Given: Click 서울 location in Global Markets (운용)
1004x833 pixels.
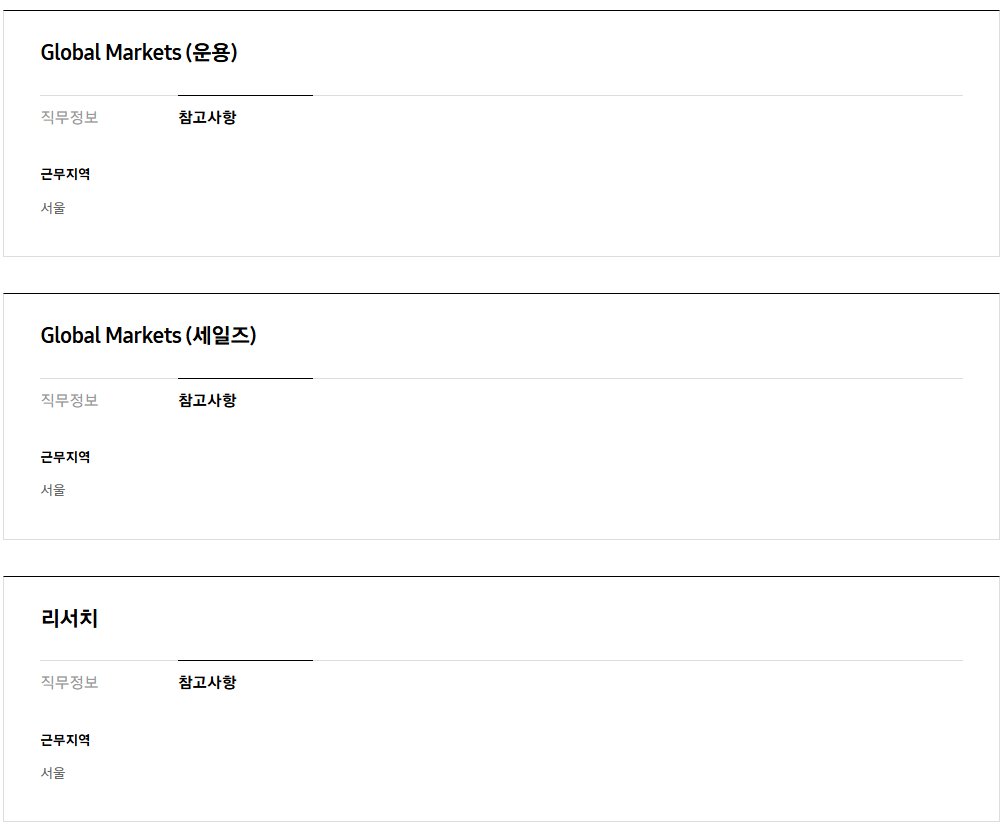Looking at the screenshot, I should coord(53,208).
